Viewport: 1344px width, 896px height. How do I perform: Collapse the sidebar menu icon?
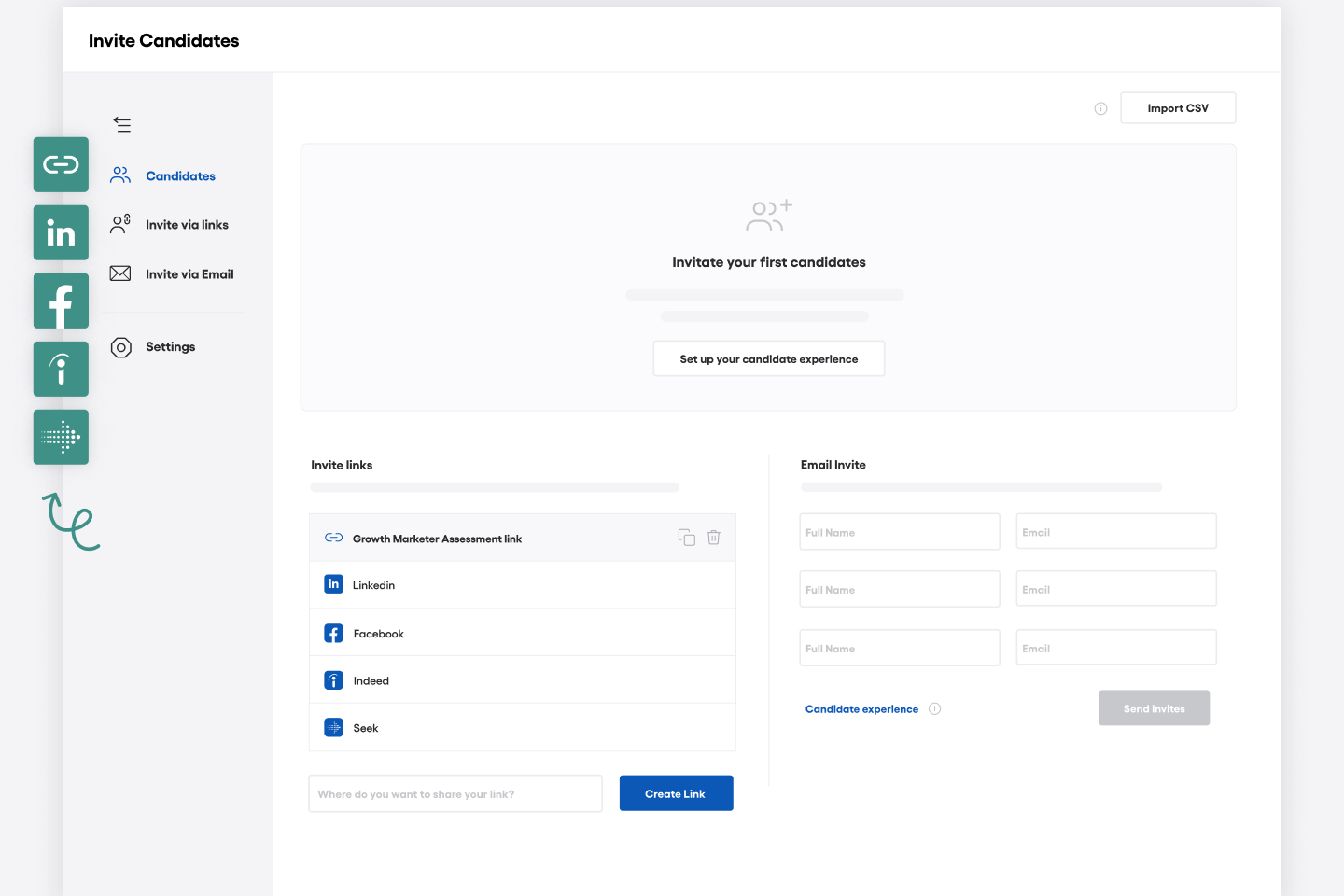point(122,125)
